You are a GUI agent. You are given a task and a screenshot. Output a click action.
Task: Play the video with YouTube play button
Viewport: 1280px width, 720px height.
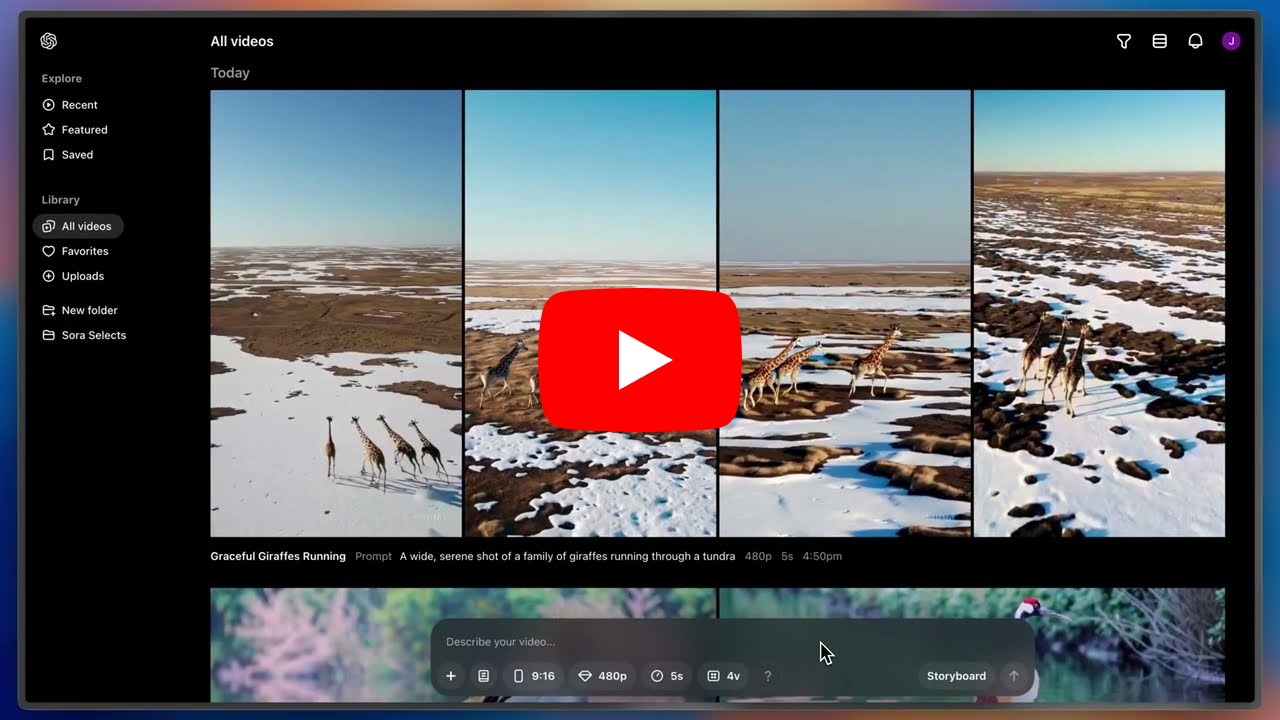point(640,359)
